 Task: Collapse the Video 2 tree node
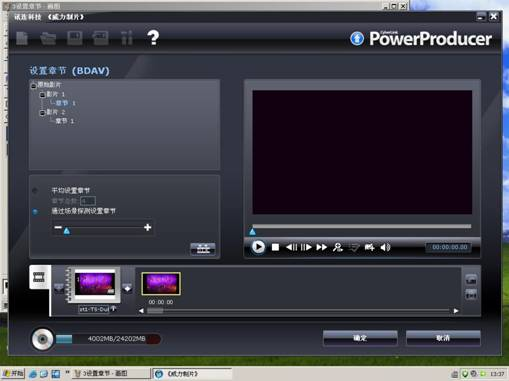[x=42, y=113]
